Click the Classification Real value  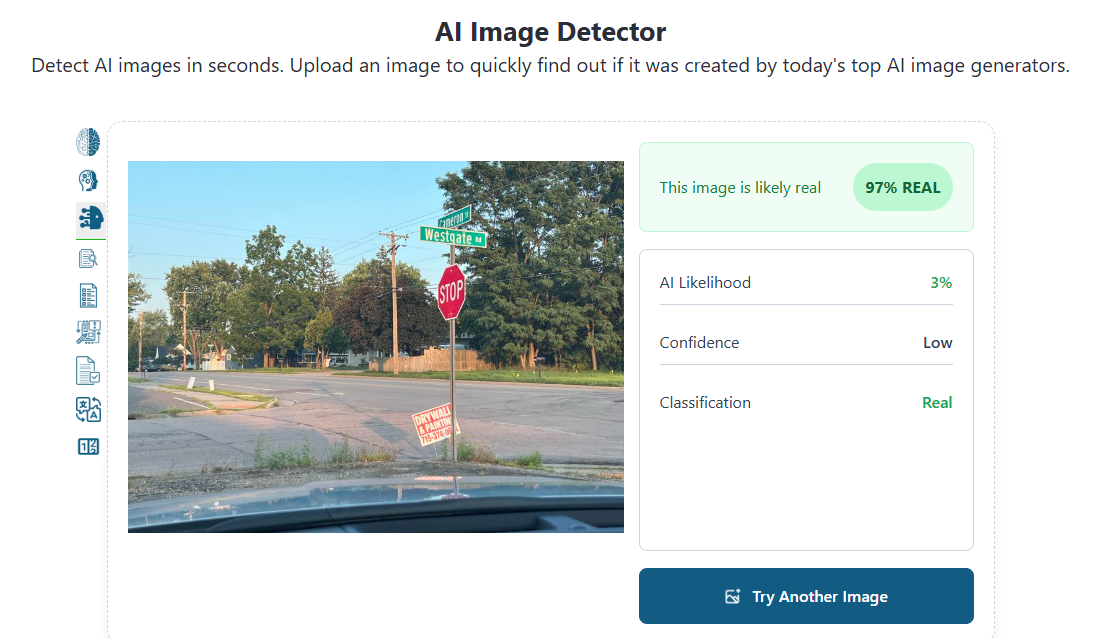pyautogui.click(x=937, y=403)
